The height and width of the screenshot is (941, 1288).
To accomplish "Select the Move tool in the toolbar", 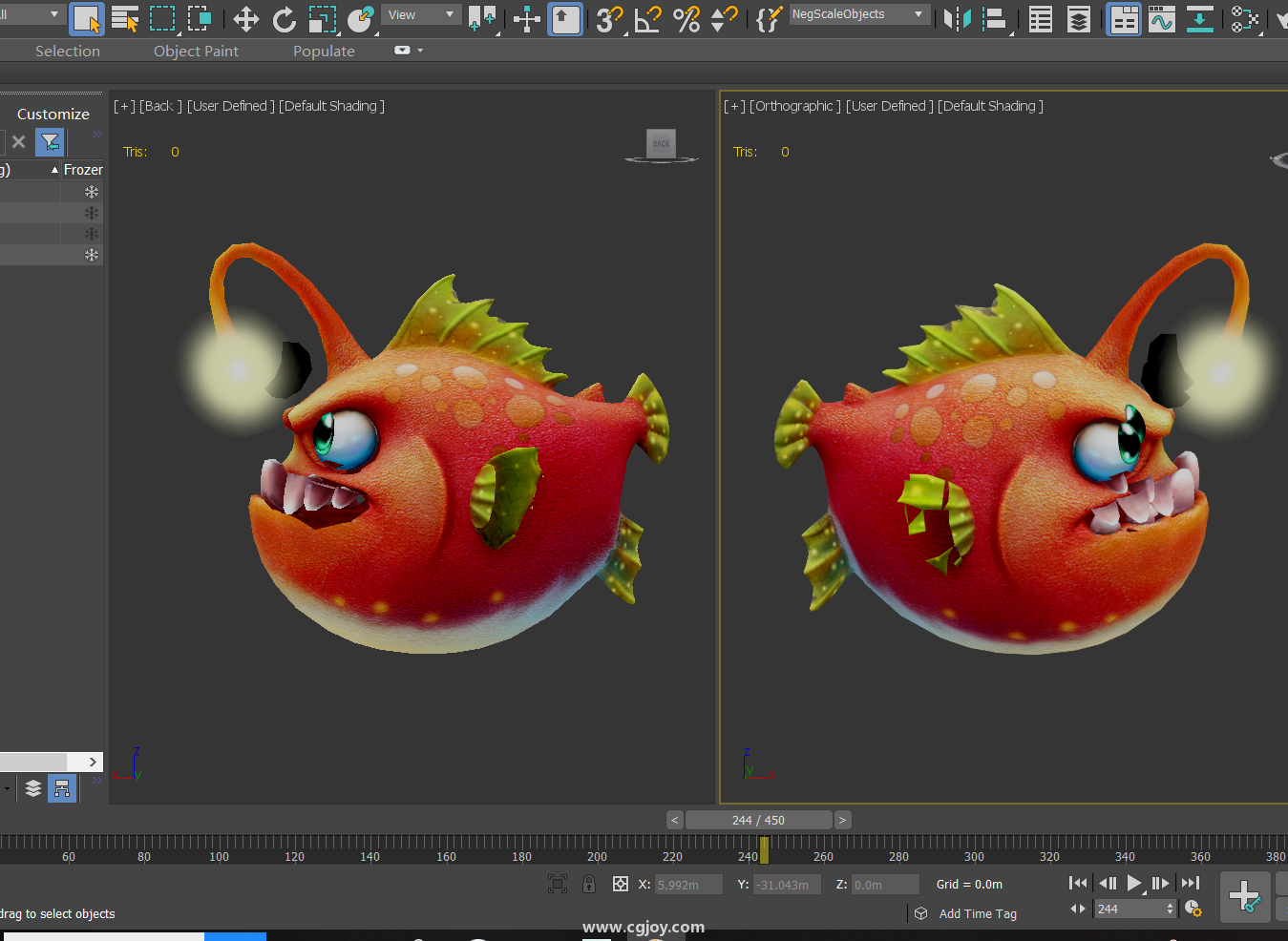I will (x=246, y=19).
